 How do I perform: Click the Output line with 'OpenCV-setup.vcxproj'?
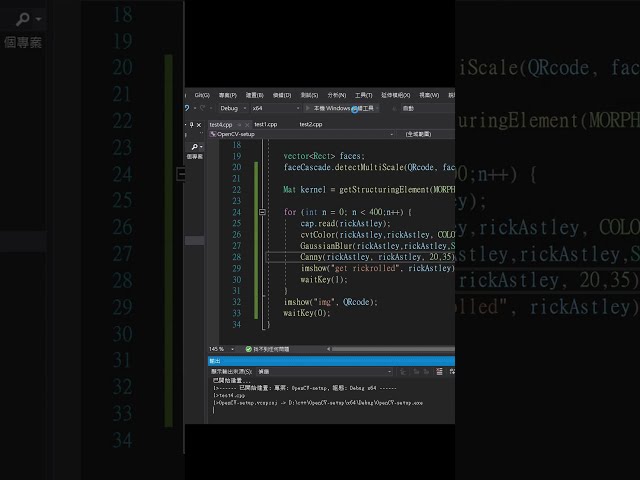[x=318, y=403]
